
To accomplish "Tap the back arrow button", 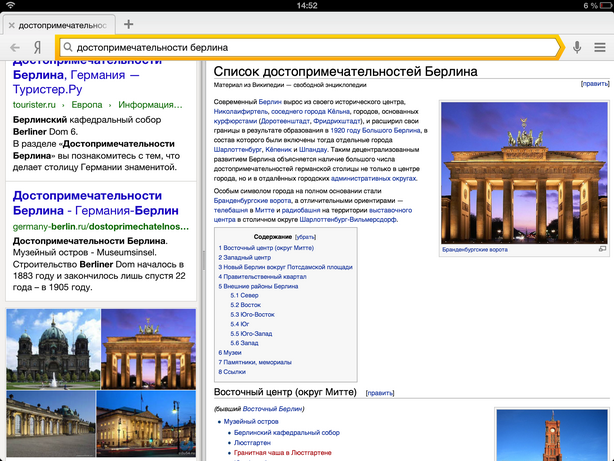I will tap(14, 47).
